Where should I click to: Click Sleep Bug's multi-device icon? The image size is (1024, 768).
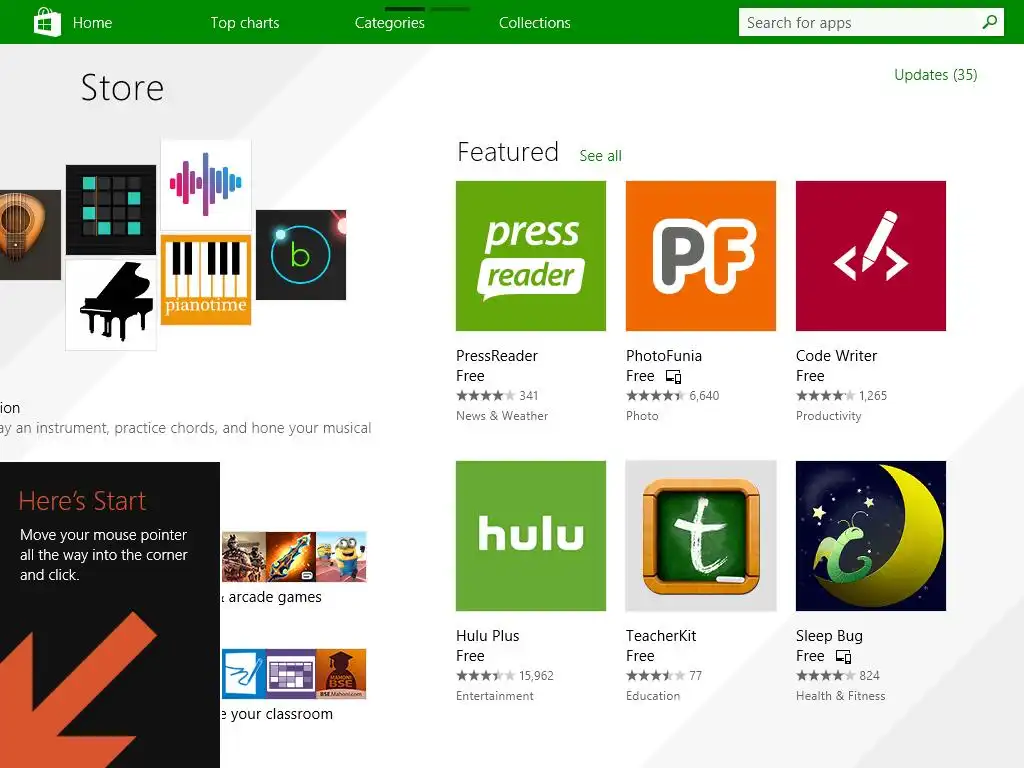(x=843, y=657)
